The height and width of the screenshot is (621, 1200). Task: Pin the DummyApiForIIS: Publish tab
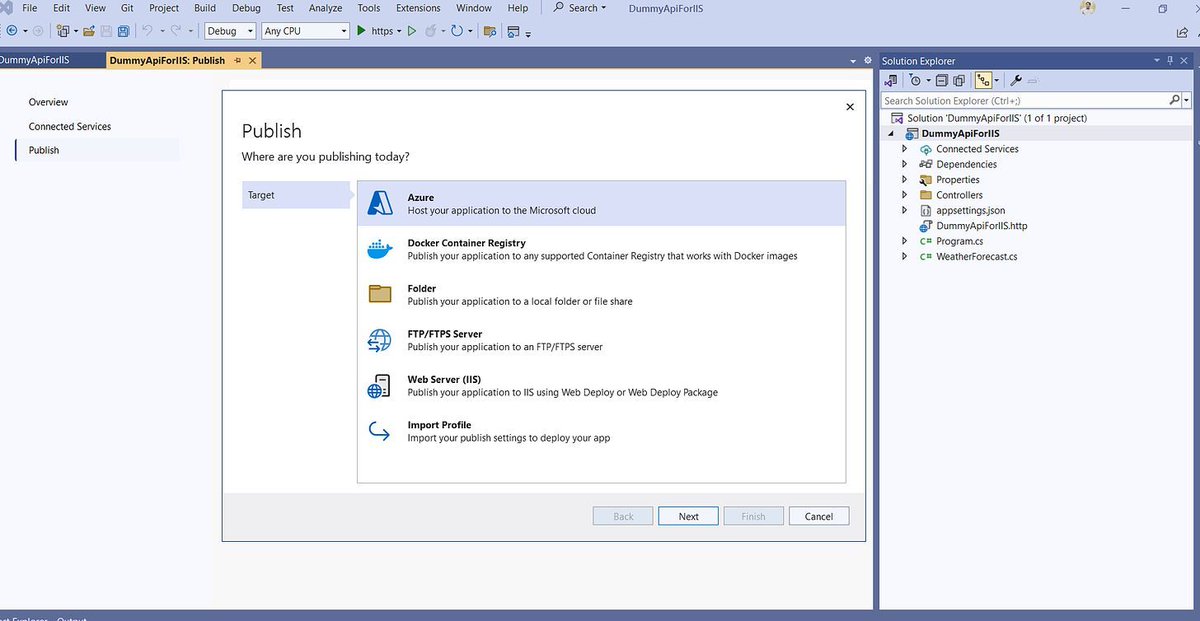tap(238, 60)
